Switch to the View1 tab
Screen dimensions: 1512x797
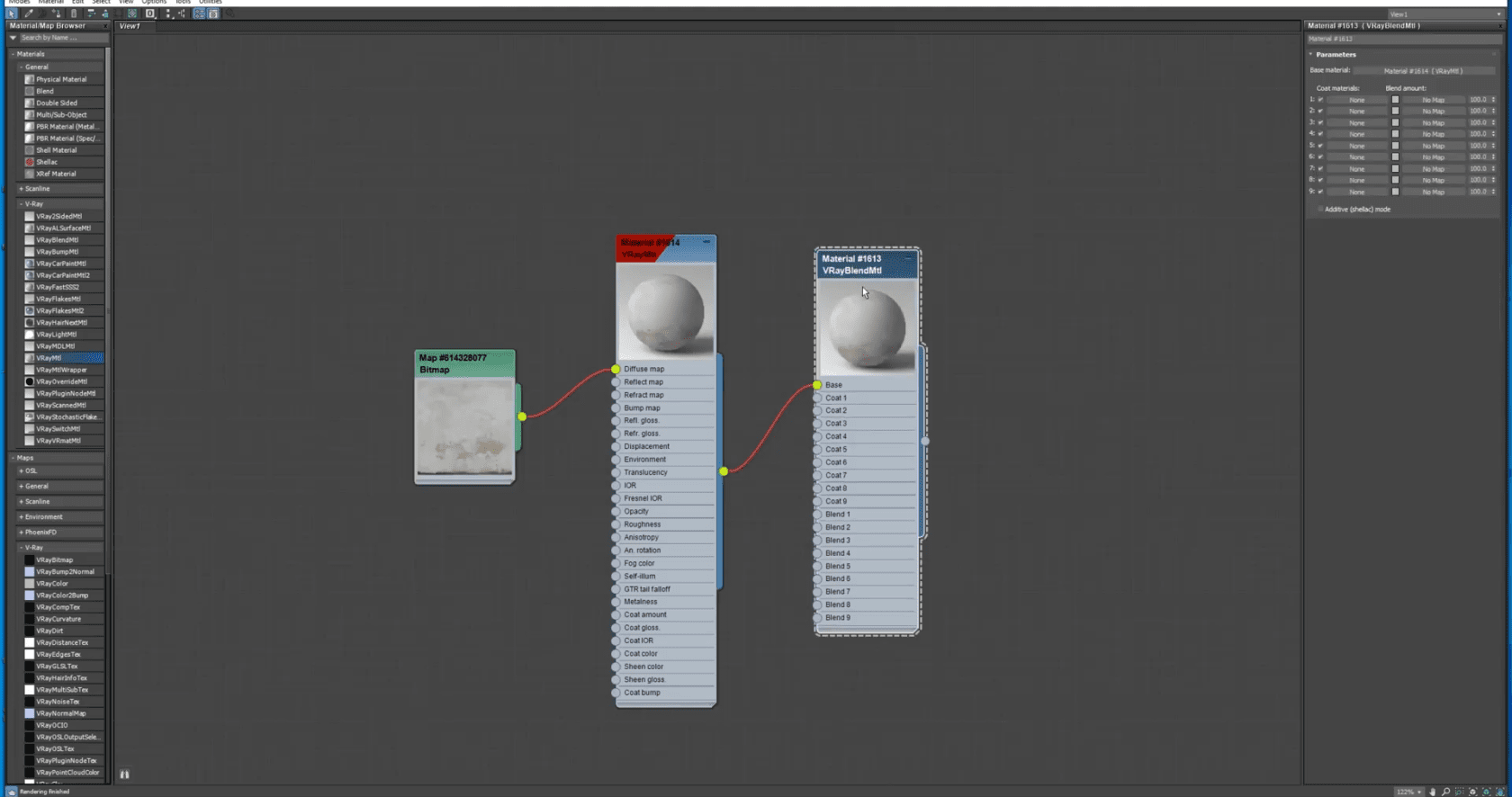[130, 26]
